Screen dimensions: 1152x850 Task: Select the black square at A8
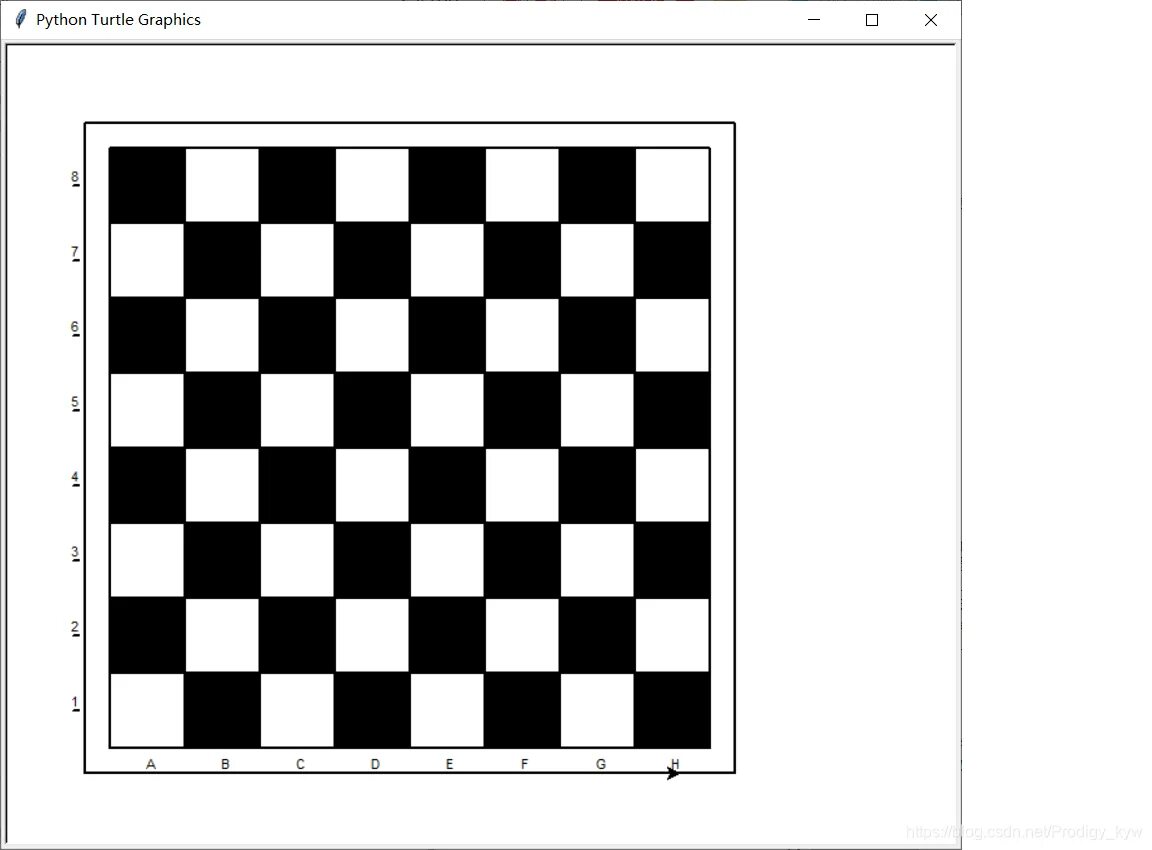147,185
